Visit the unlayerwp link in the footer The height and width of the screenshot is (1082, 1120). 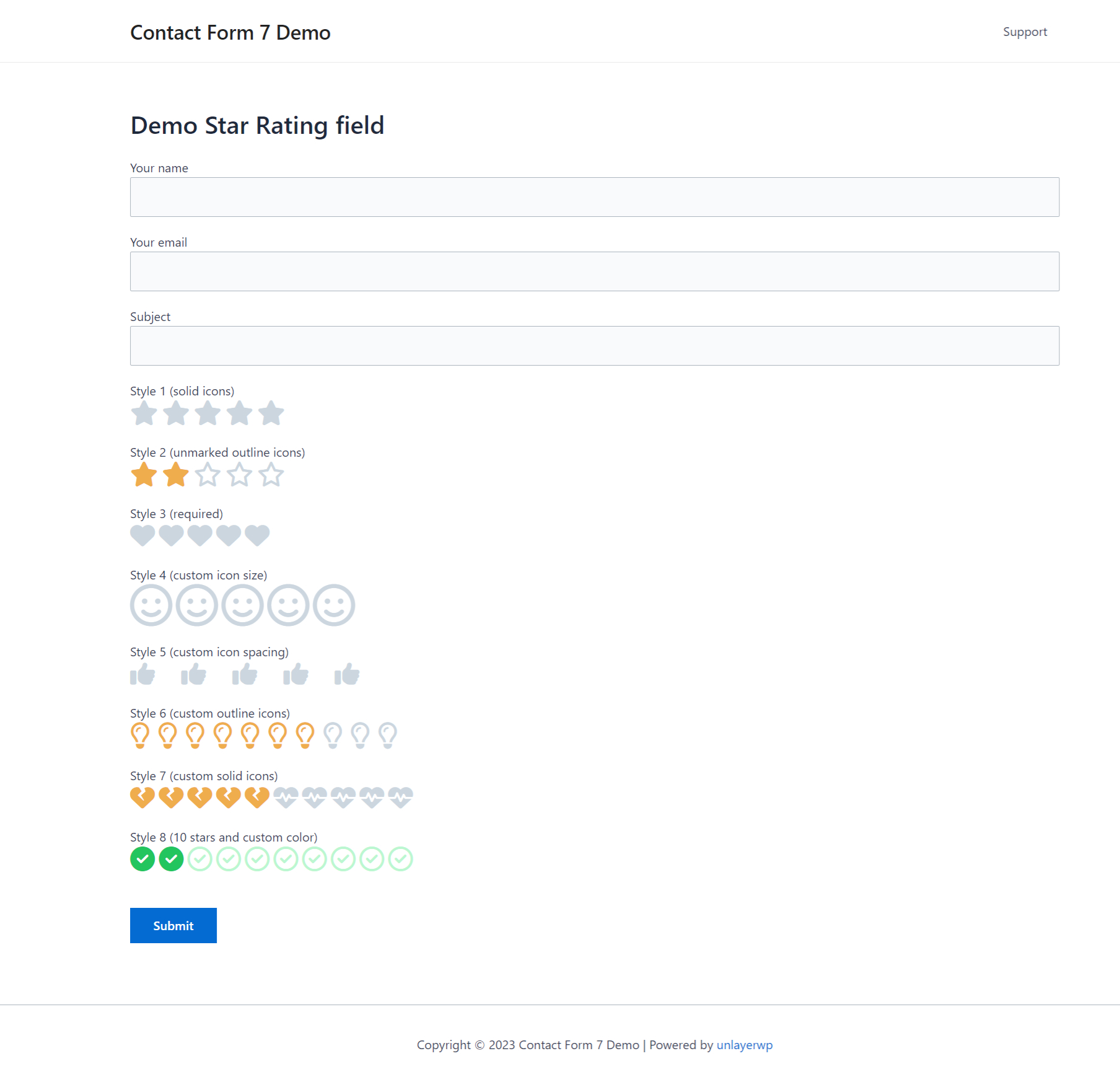[744, 1045]
